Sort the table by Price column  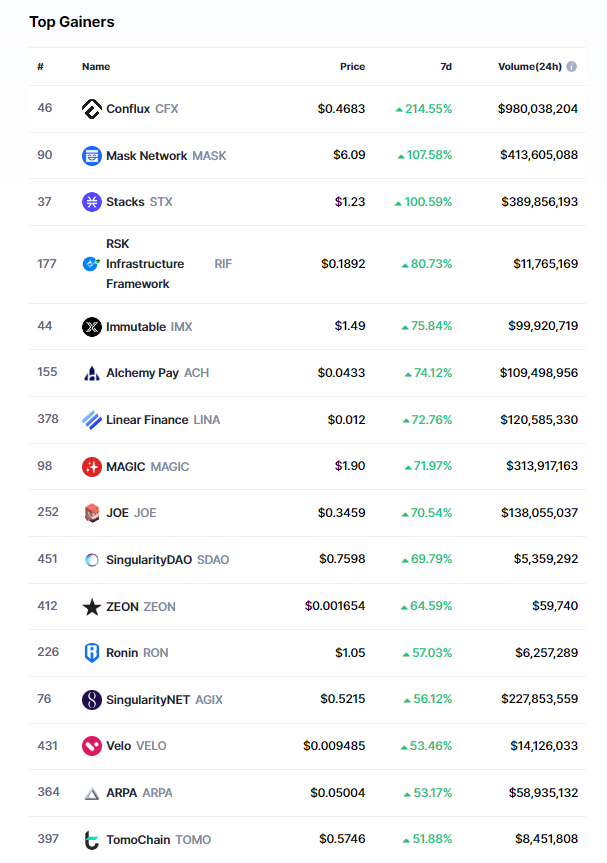coord(352,67)
